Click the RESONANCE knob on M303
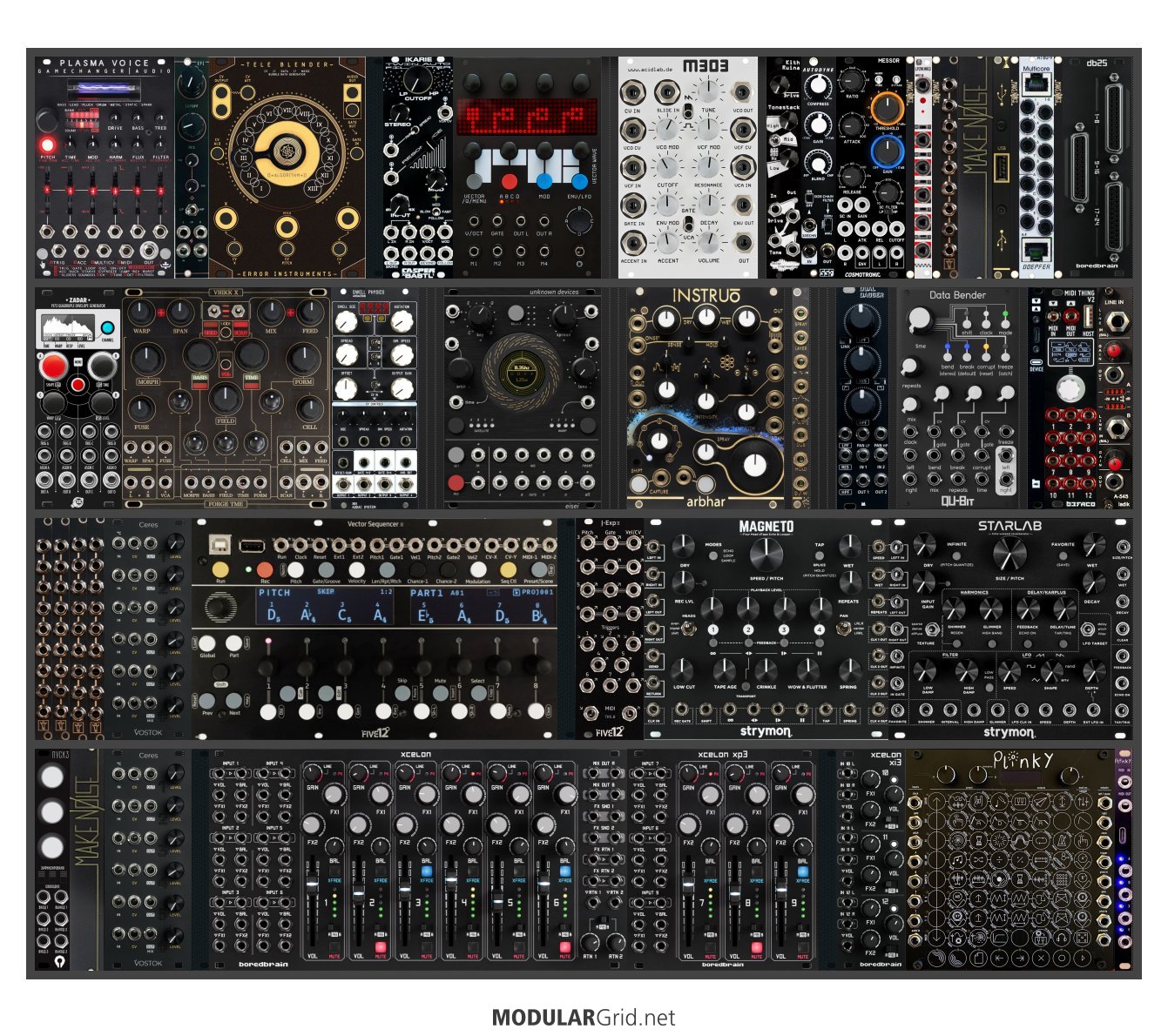This screenshot has width=1168, height=1036. 707,167
